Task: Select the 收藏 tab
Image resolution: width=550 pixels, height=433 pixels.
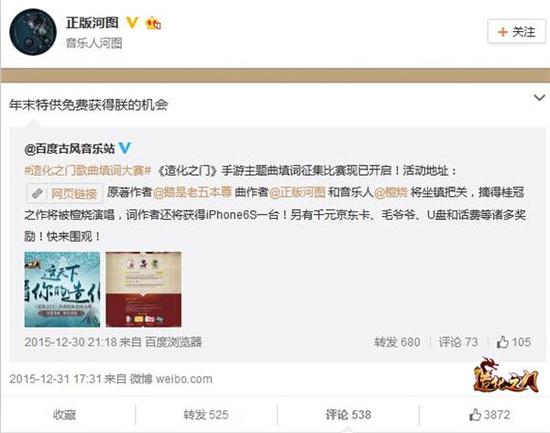Action: (x=65, y=415)
